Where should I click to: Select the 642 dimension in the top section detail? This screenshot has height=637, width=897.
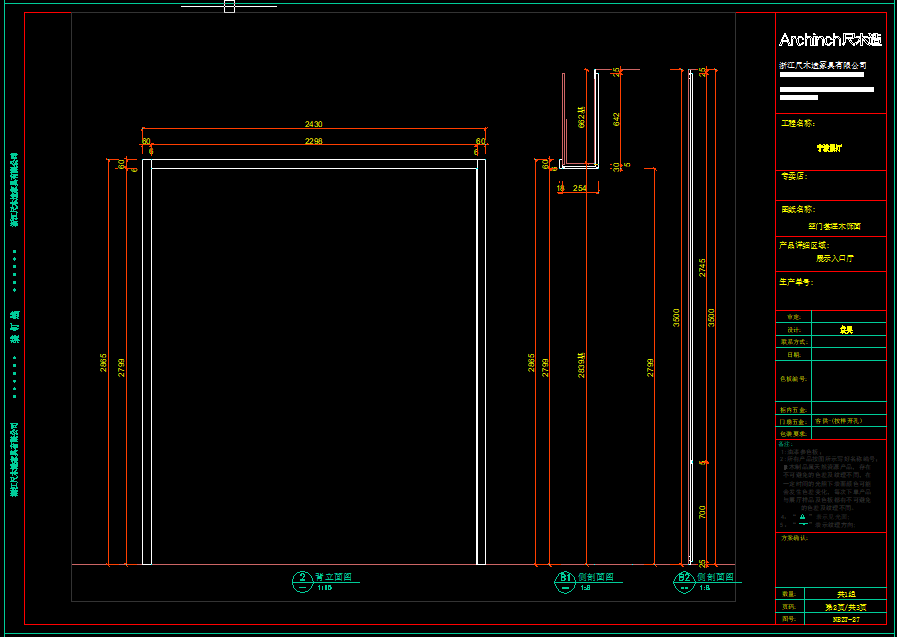(x=617, y=118)
